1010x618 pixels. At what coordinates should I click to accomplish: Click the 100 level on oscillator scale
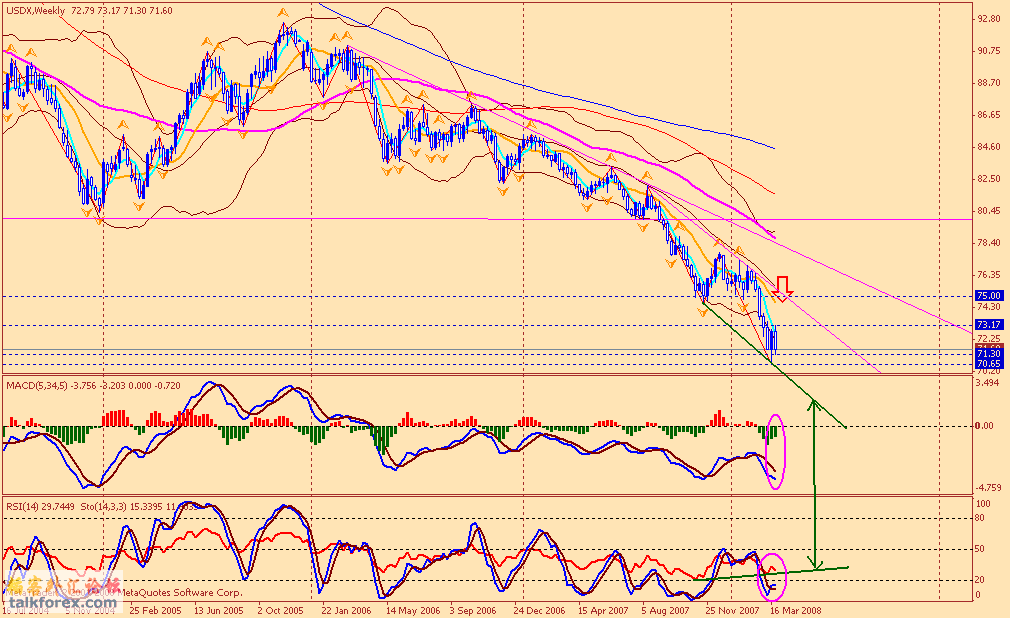click(984, 503)
